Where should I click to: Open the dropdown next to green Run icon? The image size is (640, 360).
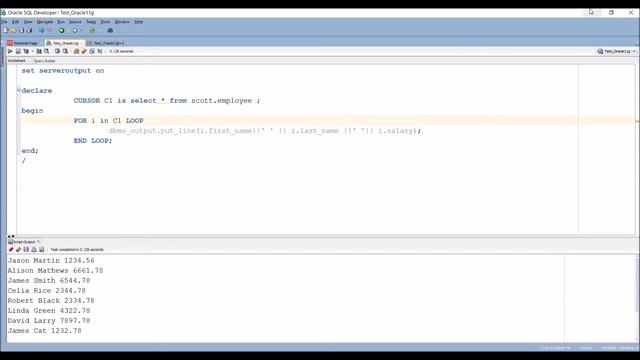point(68,30)
